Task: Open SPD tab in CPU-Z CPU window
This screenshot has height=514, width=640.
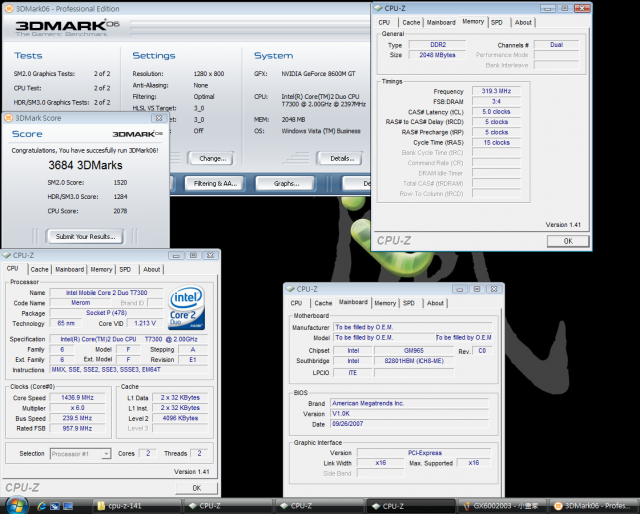Action: coord(125,269)
